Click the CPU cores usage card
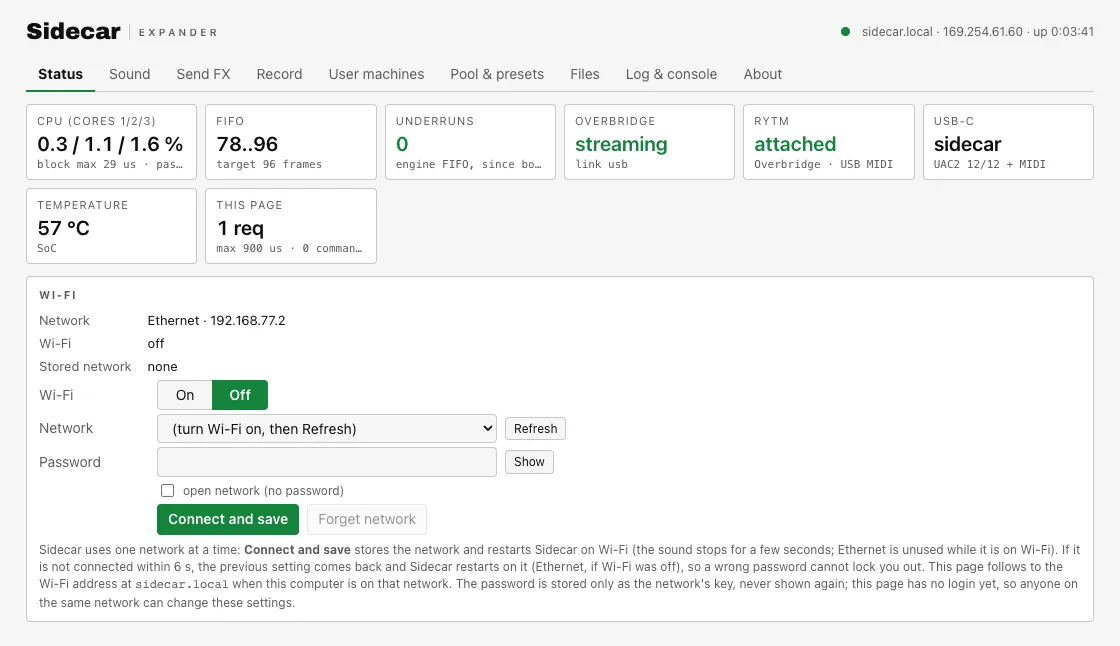This screenshot has width=1120, height=646. coord(111,142)
